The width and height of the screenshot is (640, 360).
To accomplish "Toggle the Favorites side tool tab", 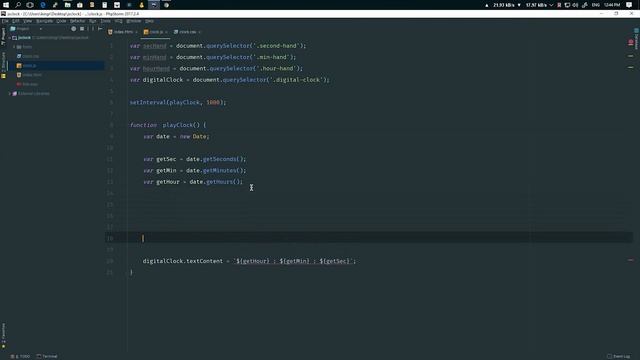I will (x=3, y=336).
